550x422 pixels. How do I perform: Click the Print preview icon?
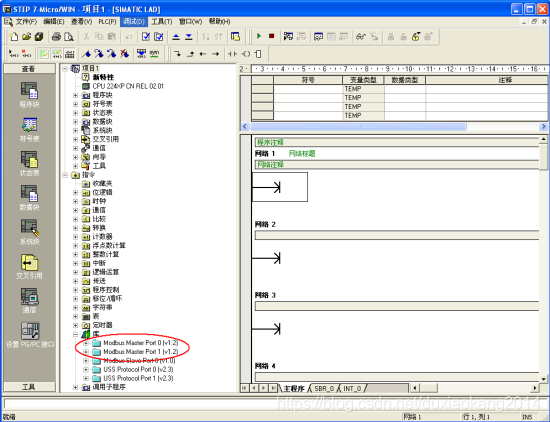coord(69,36)
